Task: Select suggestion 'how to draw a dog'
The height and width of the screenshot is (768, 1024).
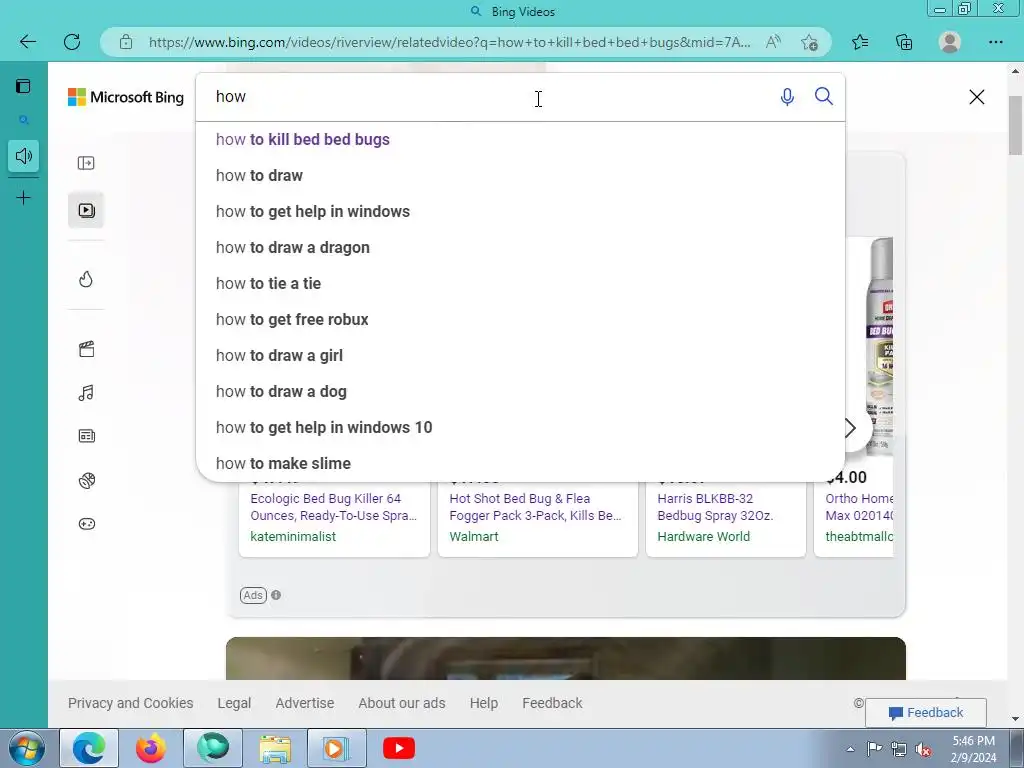Action: (520, 391)
